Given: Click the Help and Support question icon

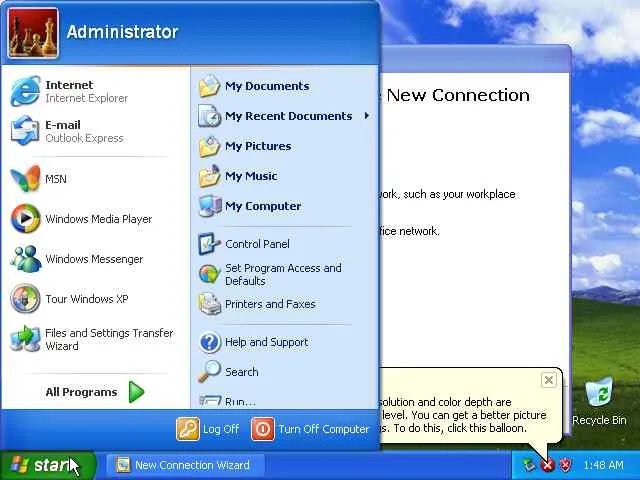Looking at the screenshot, I should (x=210, y=342).
